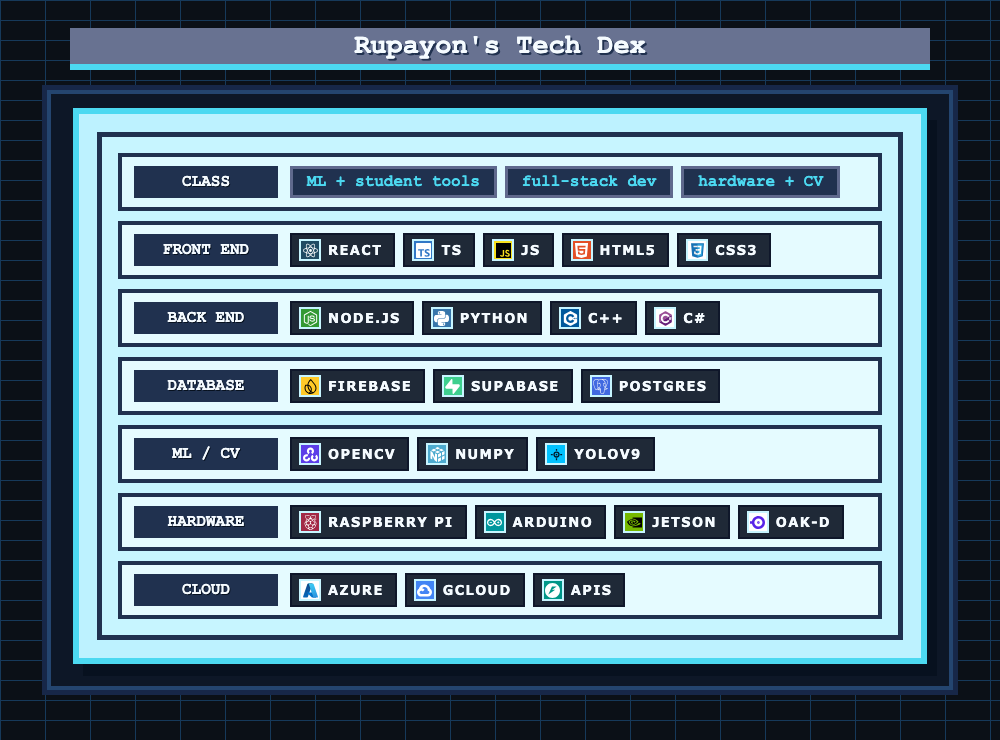Click the APIS badge text
The width and height of the screenshot is (1000, 740).
(x=591, y=590)
